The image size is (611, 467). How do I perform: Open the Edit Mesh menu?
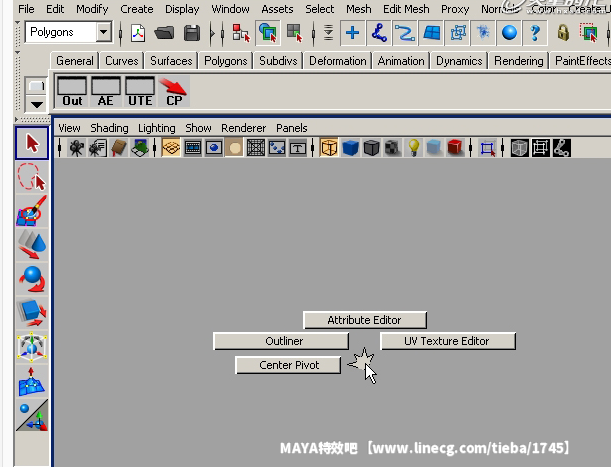pos(406,9)
